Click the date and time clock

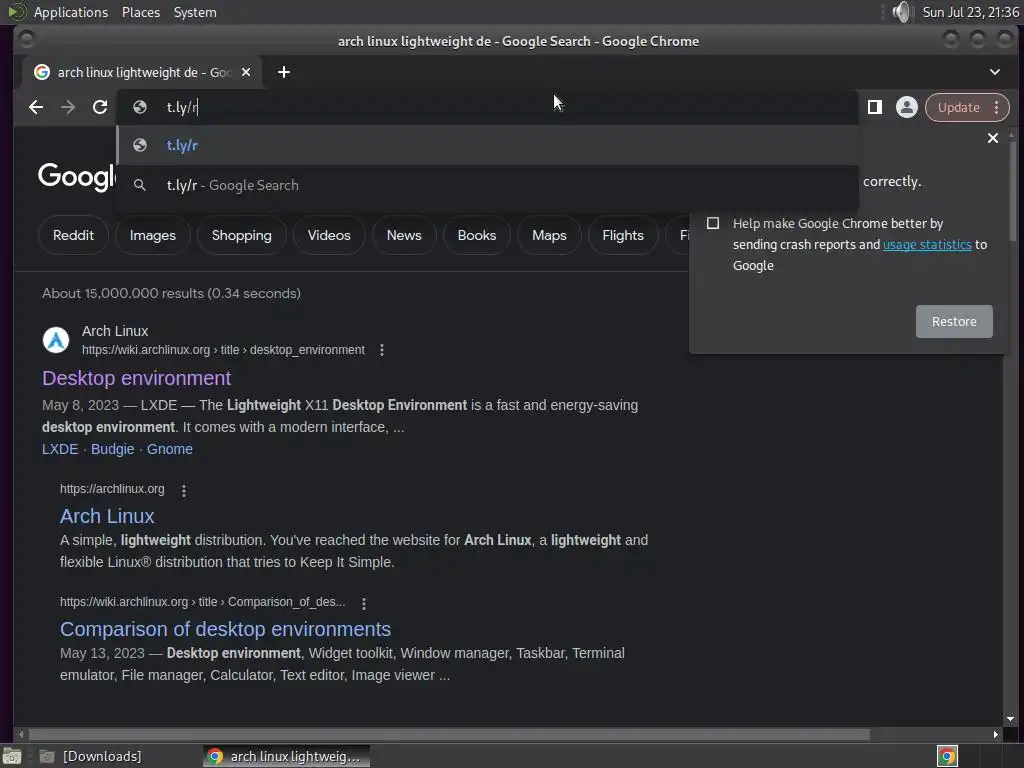coord(970,12)
